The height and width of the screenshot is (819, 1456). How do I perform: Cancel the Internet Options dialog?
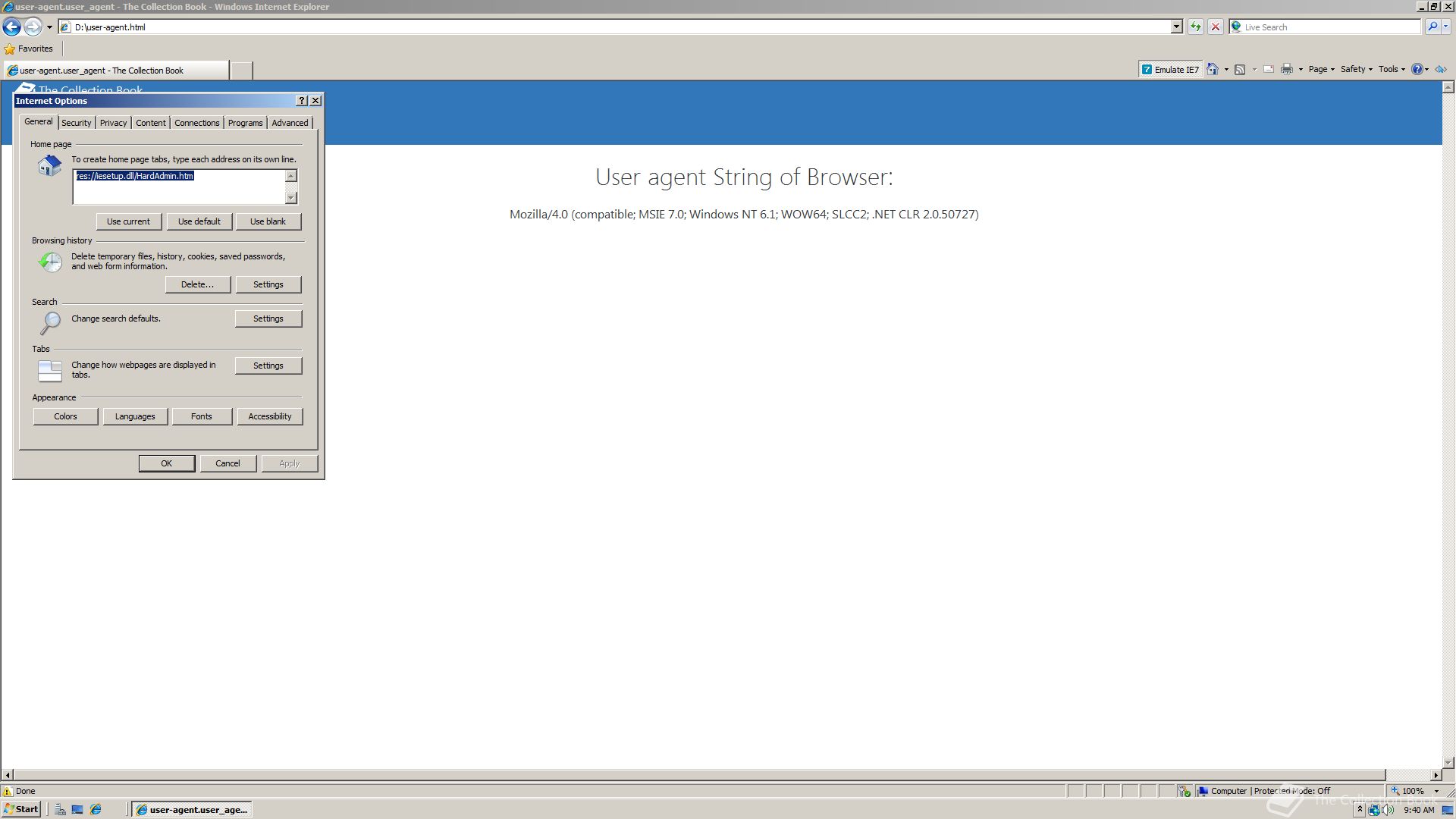[227, 463]
